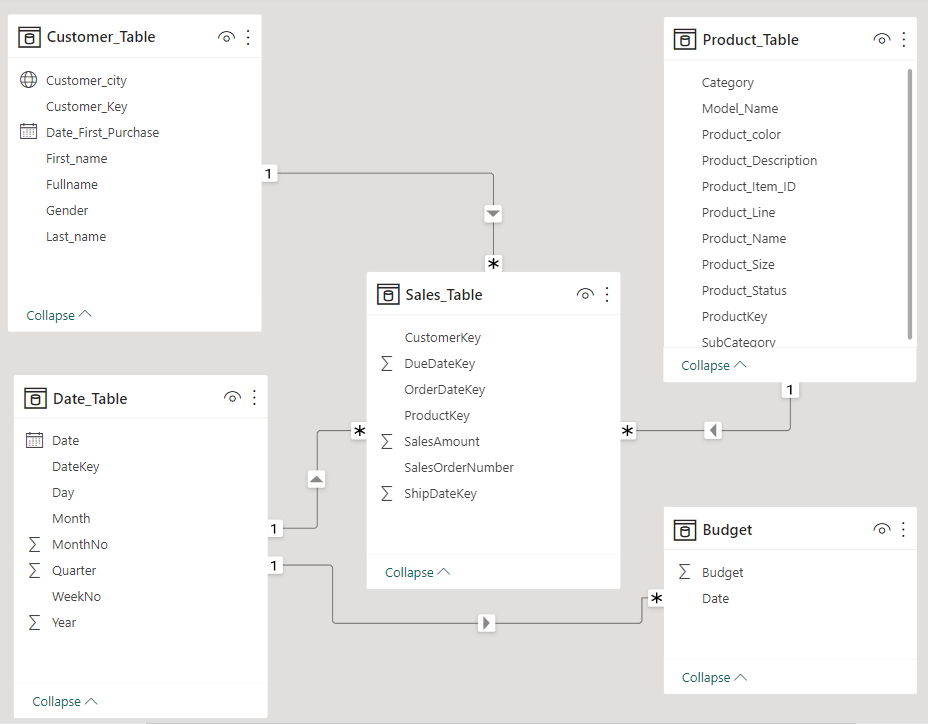Select ProductKey field in Product_Table

click(x=734, y=317)
